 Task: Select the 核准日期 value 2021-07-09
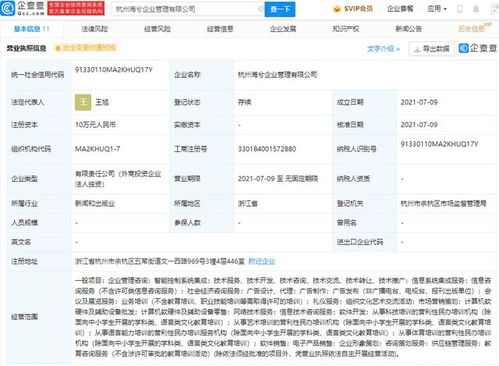point(419,125)
